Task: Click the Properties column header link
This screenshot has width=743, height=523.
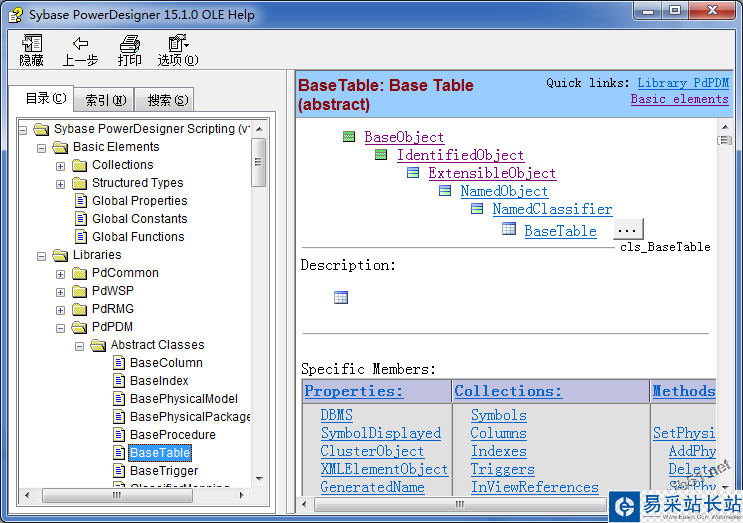Action: (354, 391)
